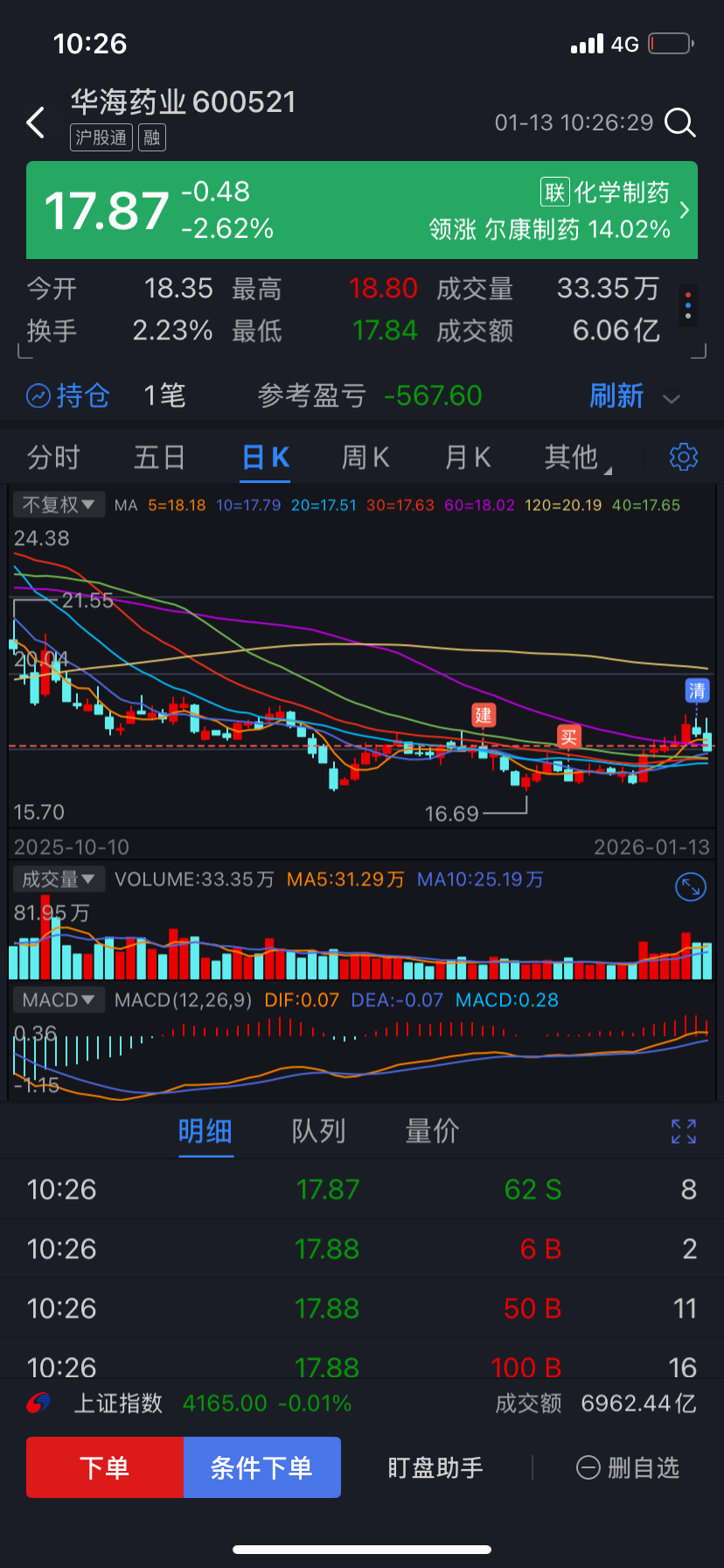Switch to the 月K tab
This screenshot has width=724, height=1568.
[x=468, y=457]
